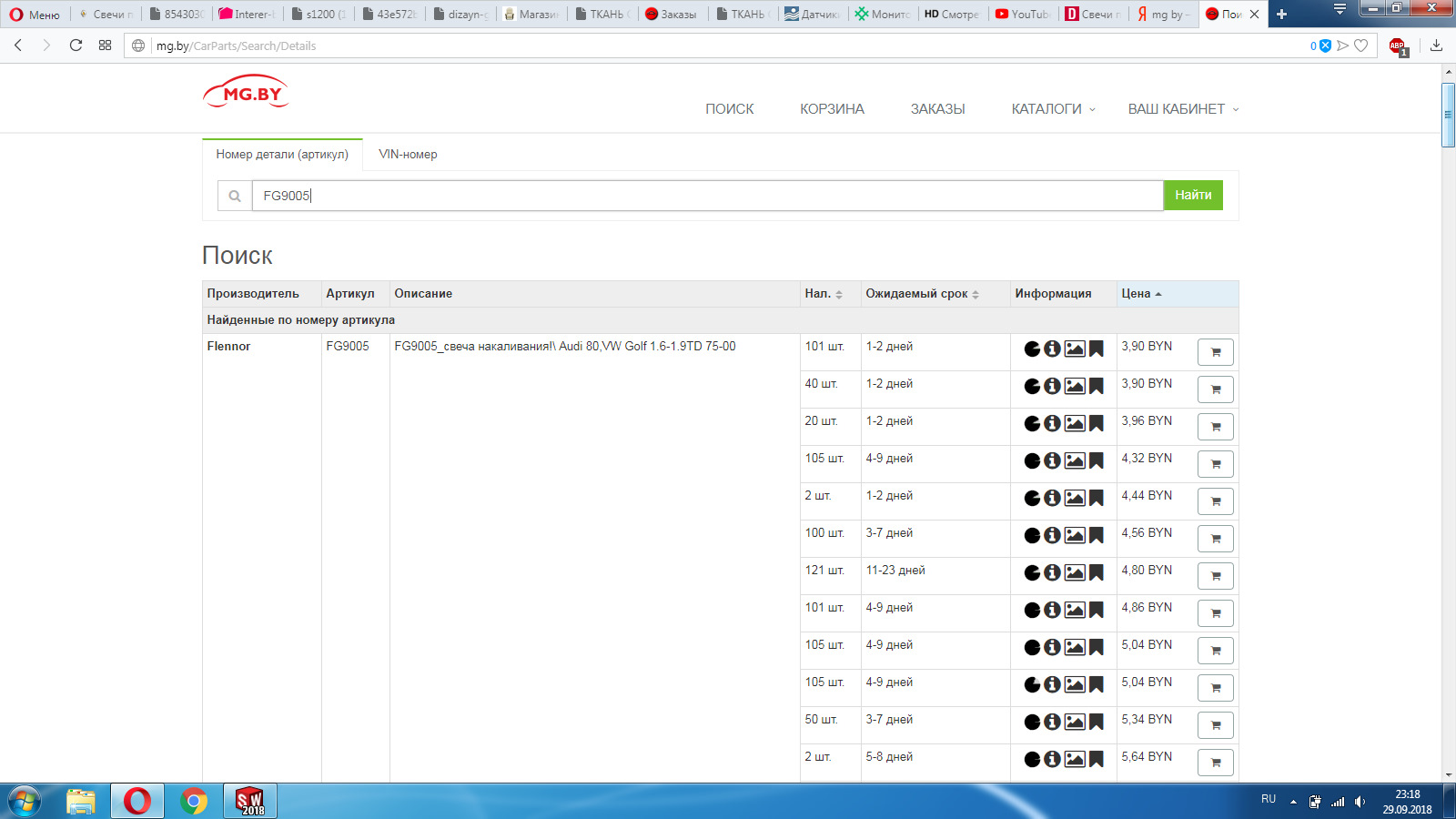Open info icon for the 3,96 BYN offer
The height and width of the screenshot is (819, 1456).
click(1052, 423)
